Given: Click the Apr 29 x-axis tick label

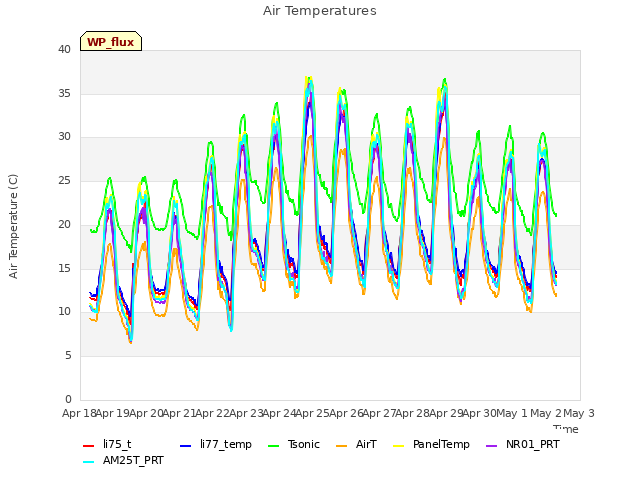Looking at the screenshot, I should point(446,413).
